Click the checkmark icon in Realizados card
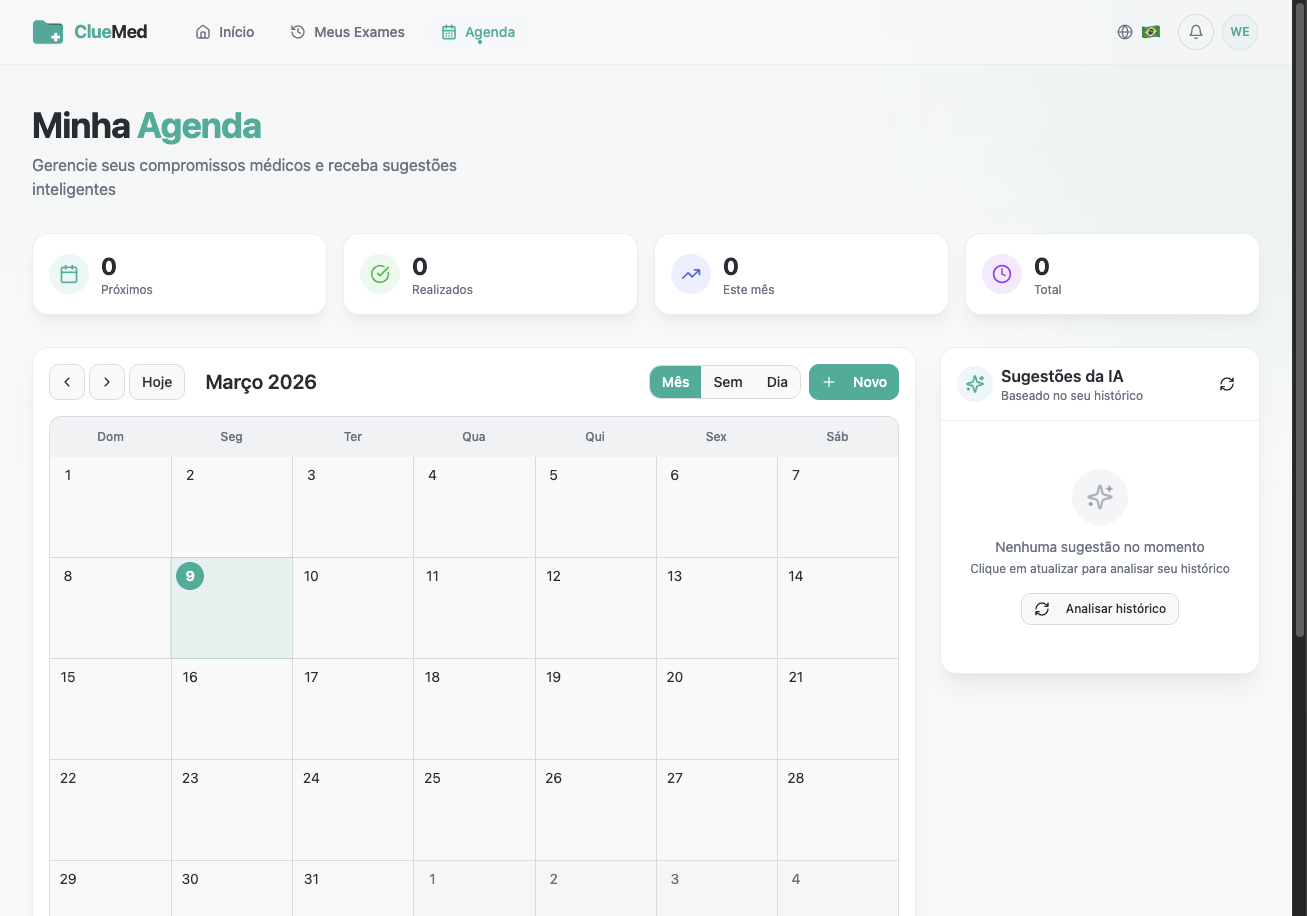1307x916 pixels. (380, 274)
